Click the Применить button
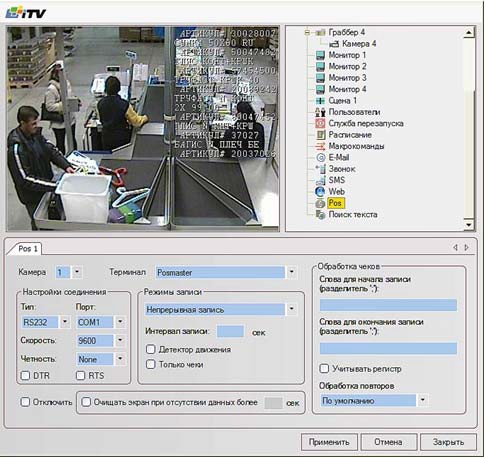 pos(329,442)
